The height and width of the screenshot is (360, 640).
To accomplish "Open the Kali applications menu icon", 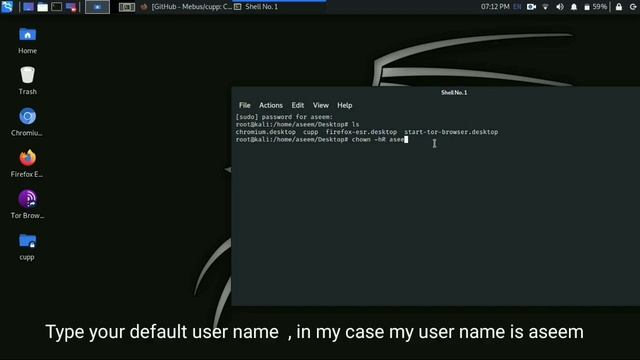I will (x=7, y=7).
